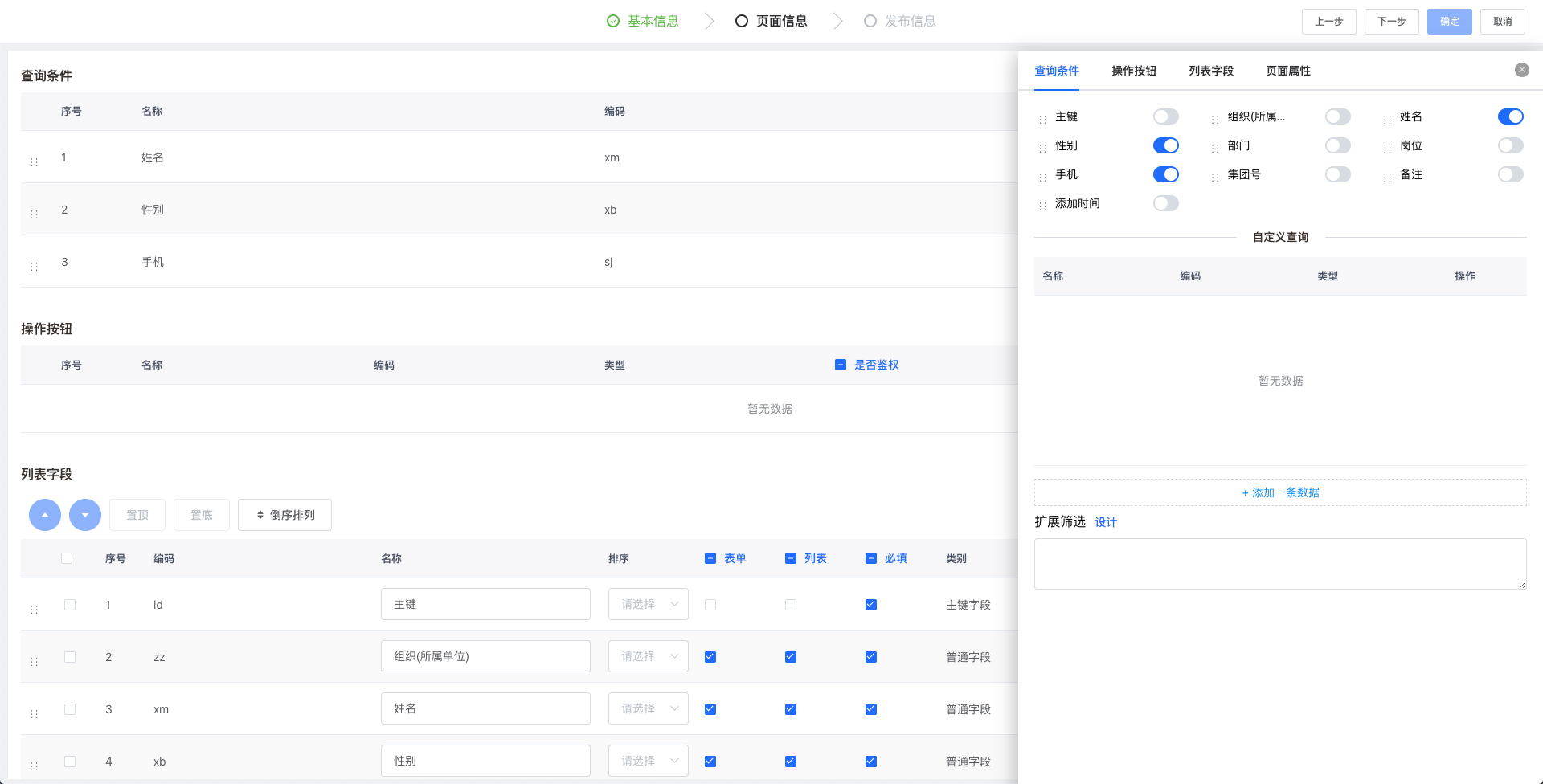Click the move-up arrow circle button
This screenshot has width=1543, height=784.
(45, 515)
